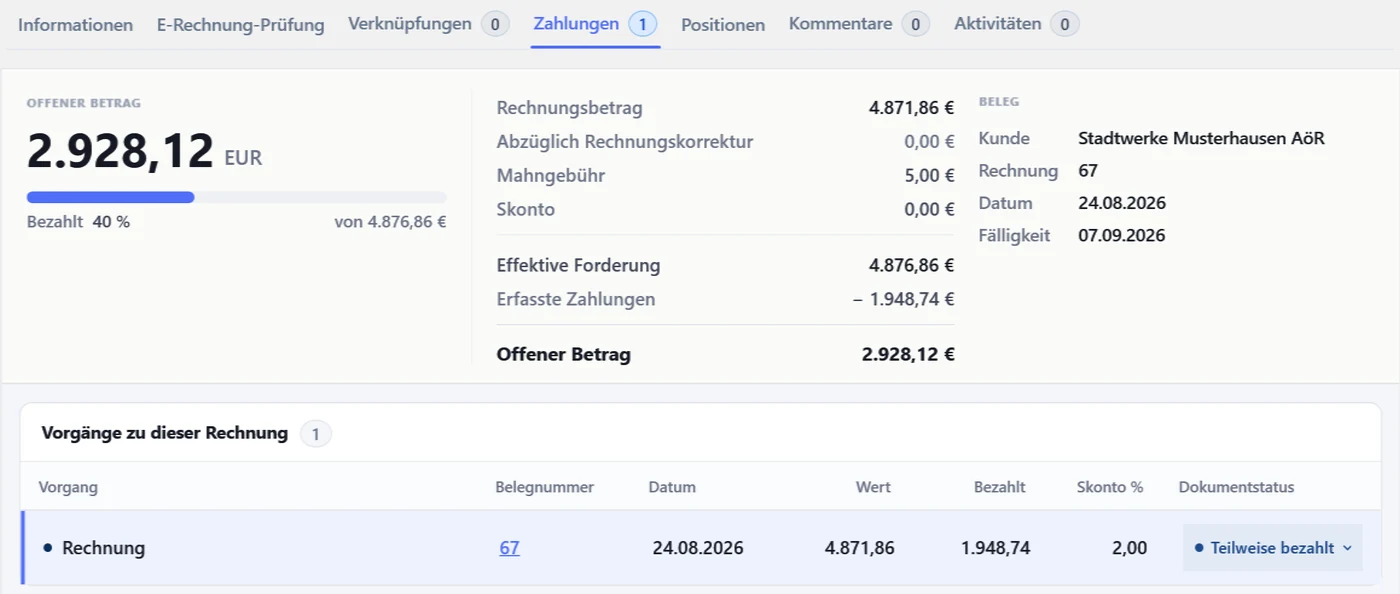Click the large open amount 2.928,12

pyautogui.click(x=120, y=152)
